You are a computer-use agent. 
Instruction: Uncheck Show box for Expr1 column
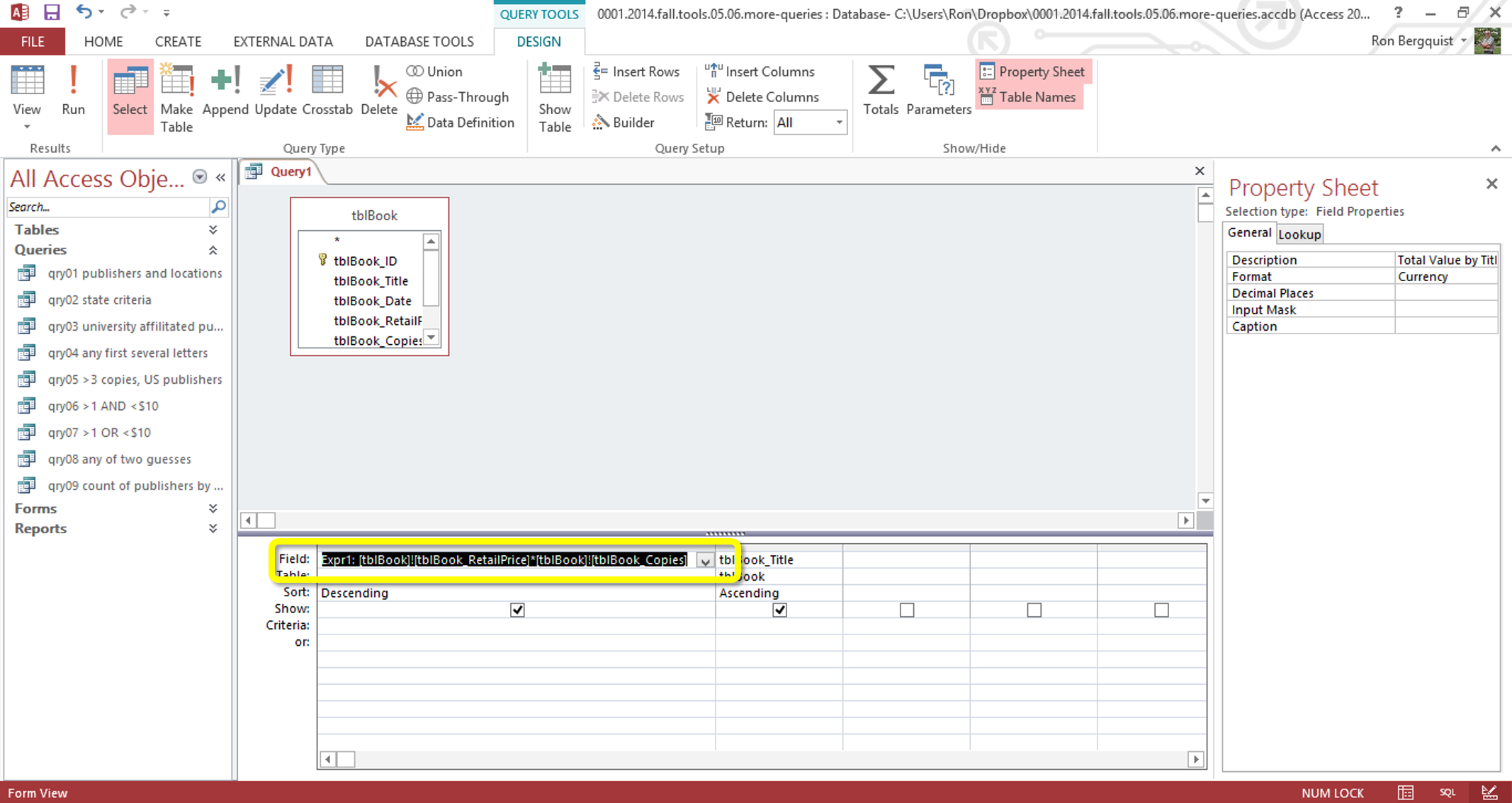pyautogui.click(x=517, y=610)
